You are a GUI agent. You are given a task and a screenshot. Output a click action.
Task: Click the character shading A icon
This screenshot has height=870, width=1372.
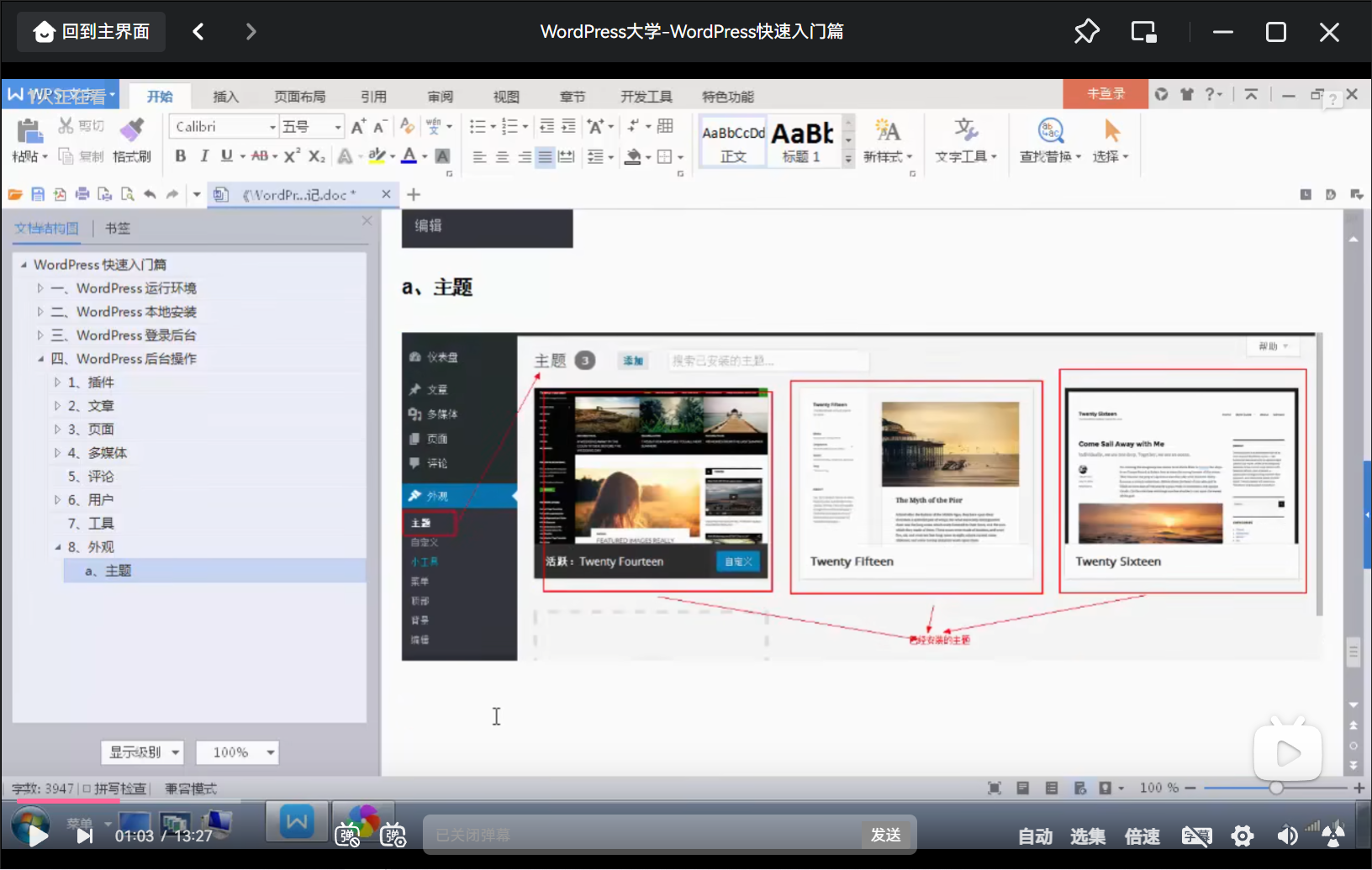(442, 156)
